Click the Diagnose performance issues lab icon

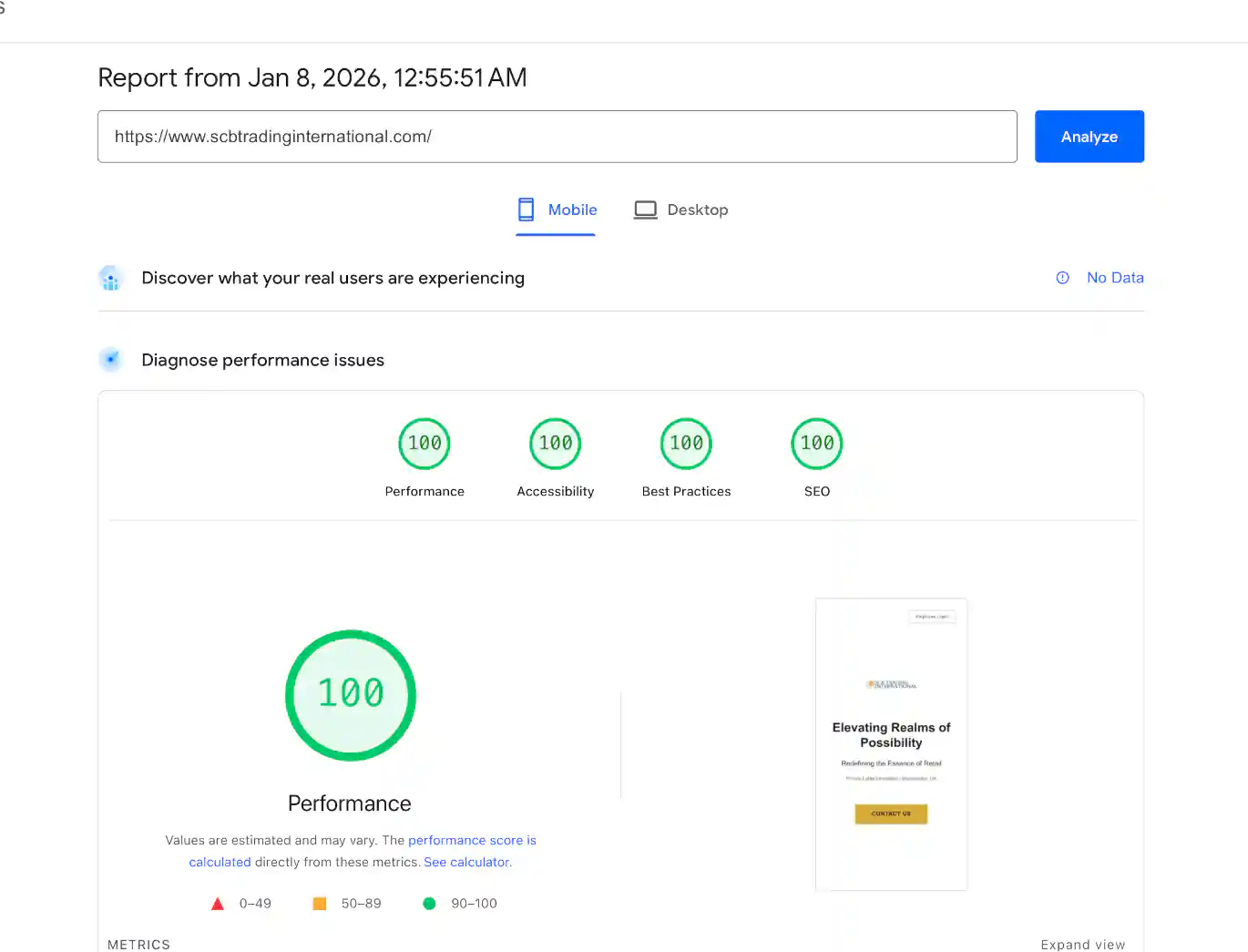[110, 359]
